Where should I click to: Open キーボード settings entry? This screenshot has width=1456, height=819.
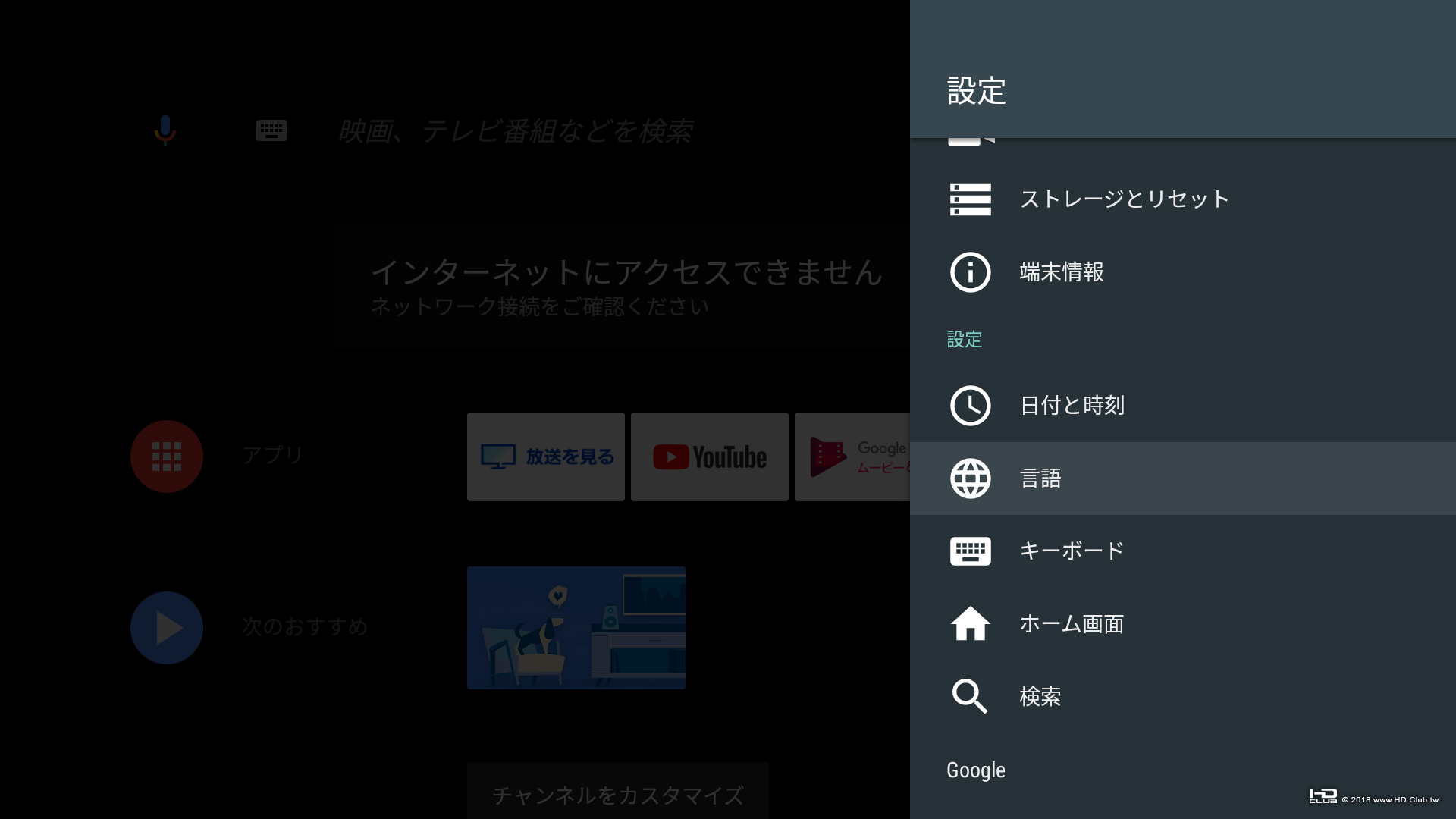[x=1183, y=551]
